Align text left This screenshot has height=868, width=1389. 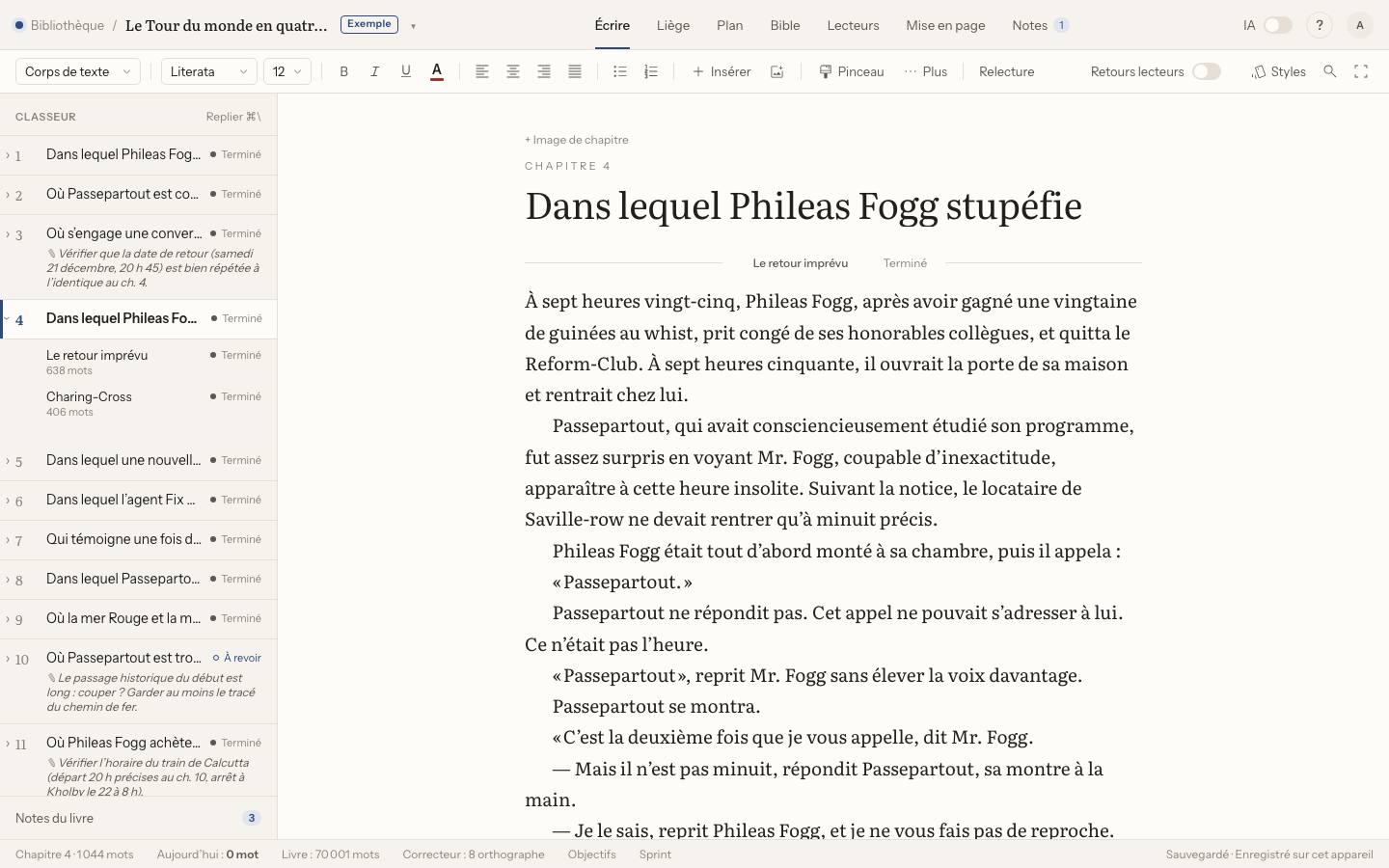[482, 71]
